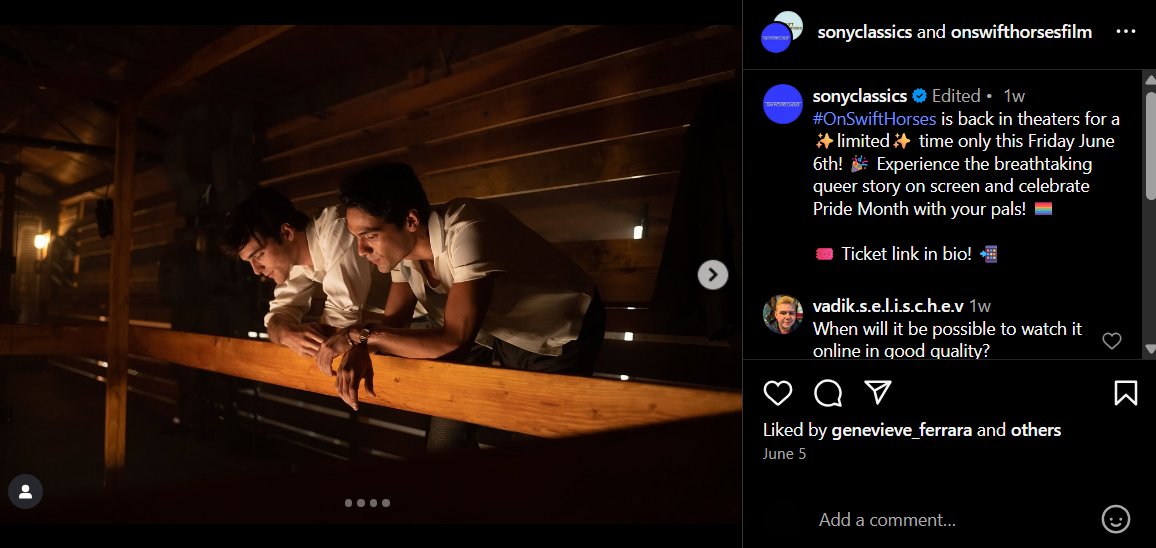Viewport: 1156px width, 548px height.
Task: Open emoji picker in comment box
Action: pos(1115,519)
